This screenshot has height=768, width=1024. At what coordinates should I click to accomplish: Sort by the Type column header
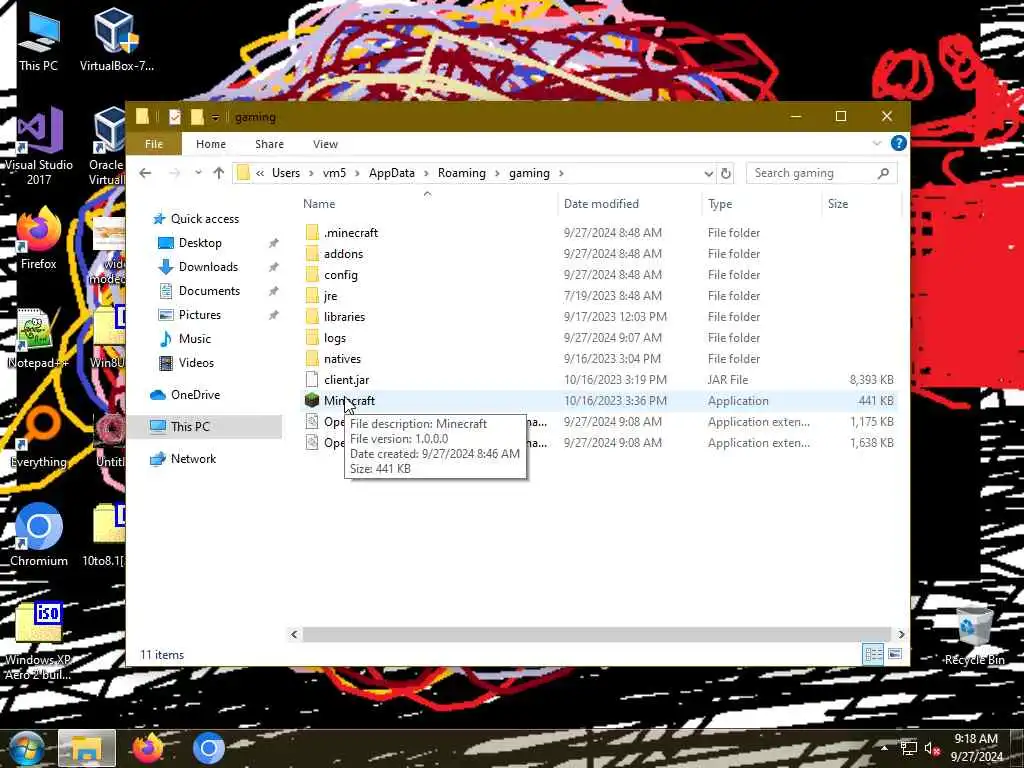point(763,204)
